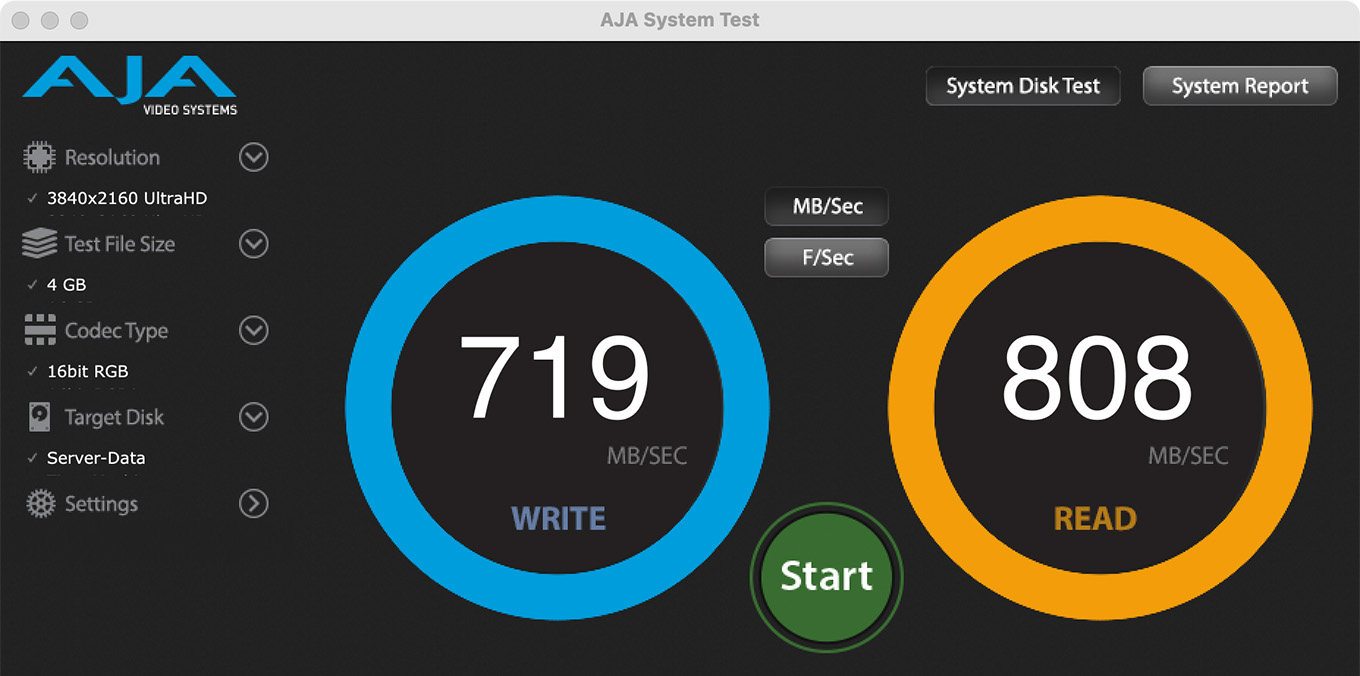
Task: Select the 16bit RGB codec option
Action: [x=88, y=371]
